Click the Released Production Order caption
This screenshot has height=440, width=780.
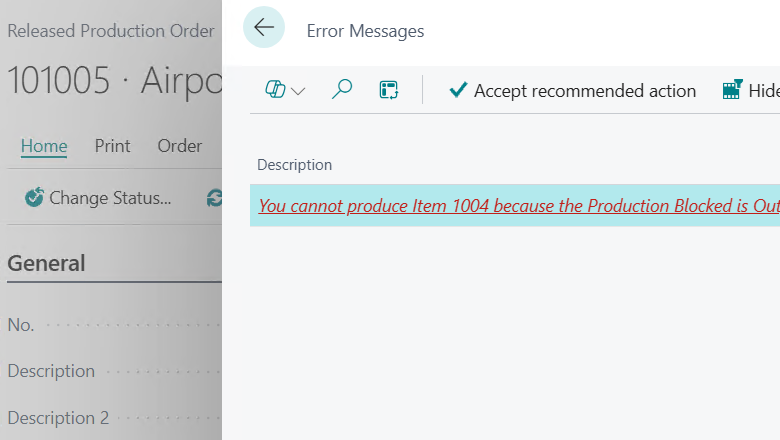pyautogui.click(x=110, y=31)
